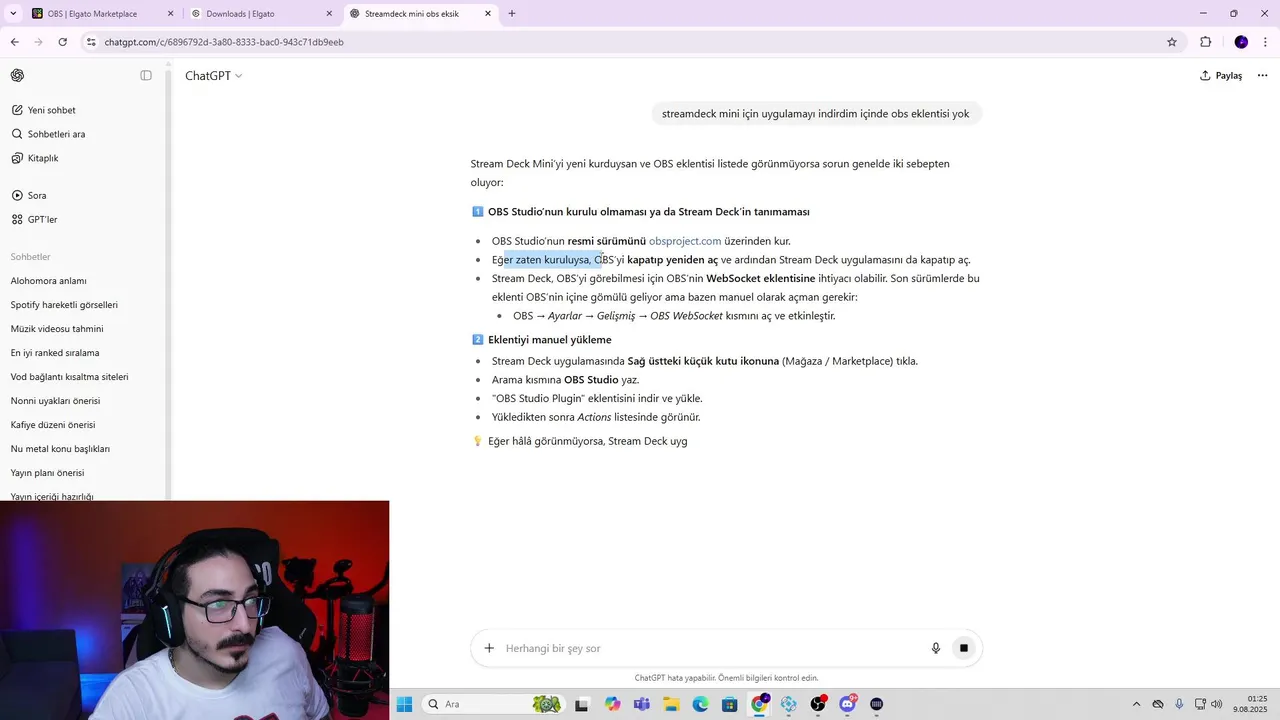Collapse the sidebar with the panel icon
Screen dimensions: 1280x720
pos(146,76)
